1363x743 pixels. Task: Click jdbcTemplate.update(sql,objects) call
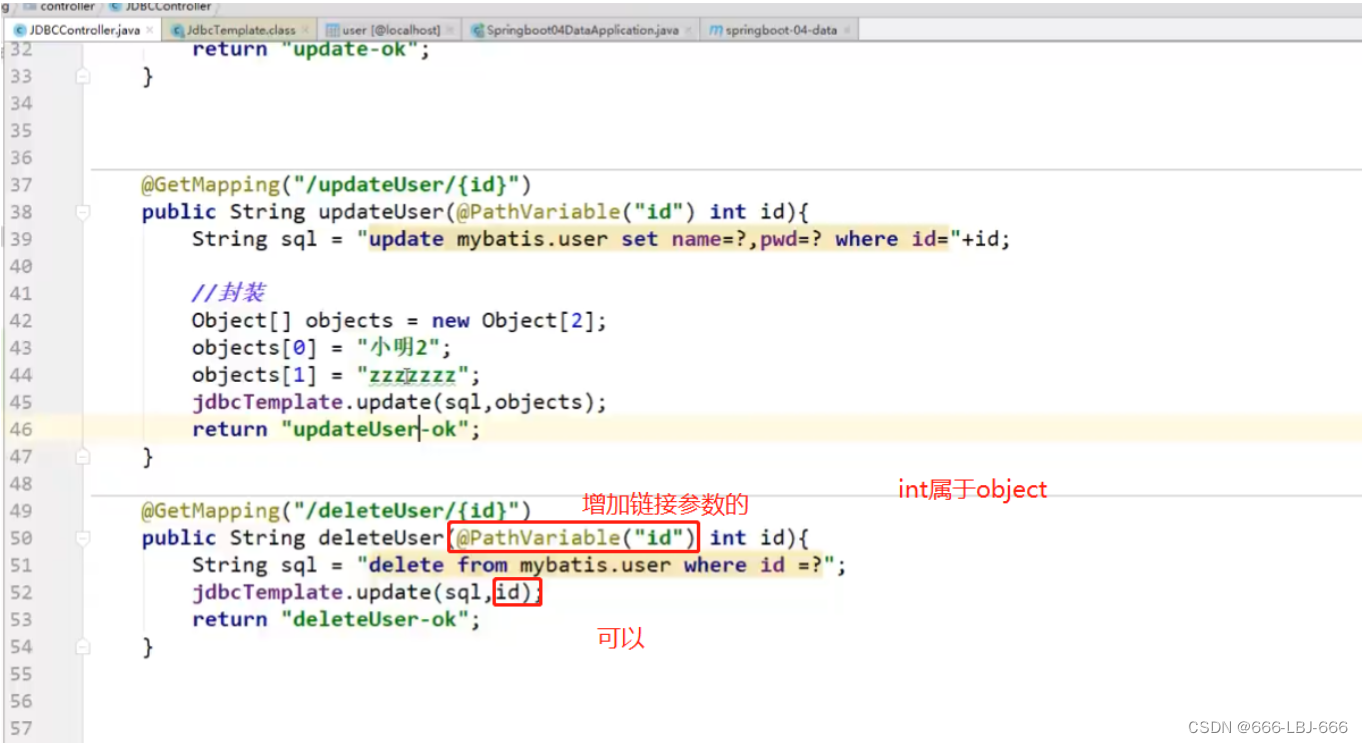pos(399,402)
